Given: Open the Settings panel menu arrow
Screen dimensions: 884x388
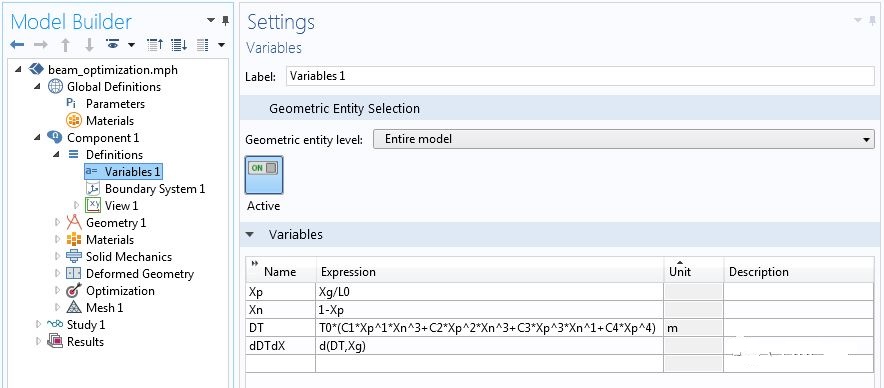Looking at the screenshot, I should click(858, 21).
